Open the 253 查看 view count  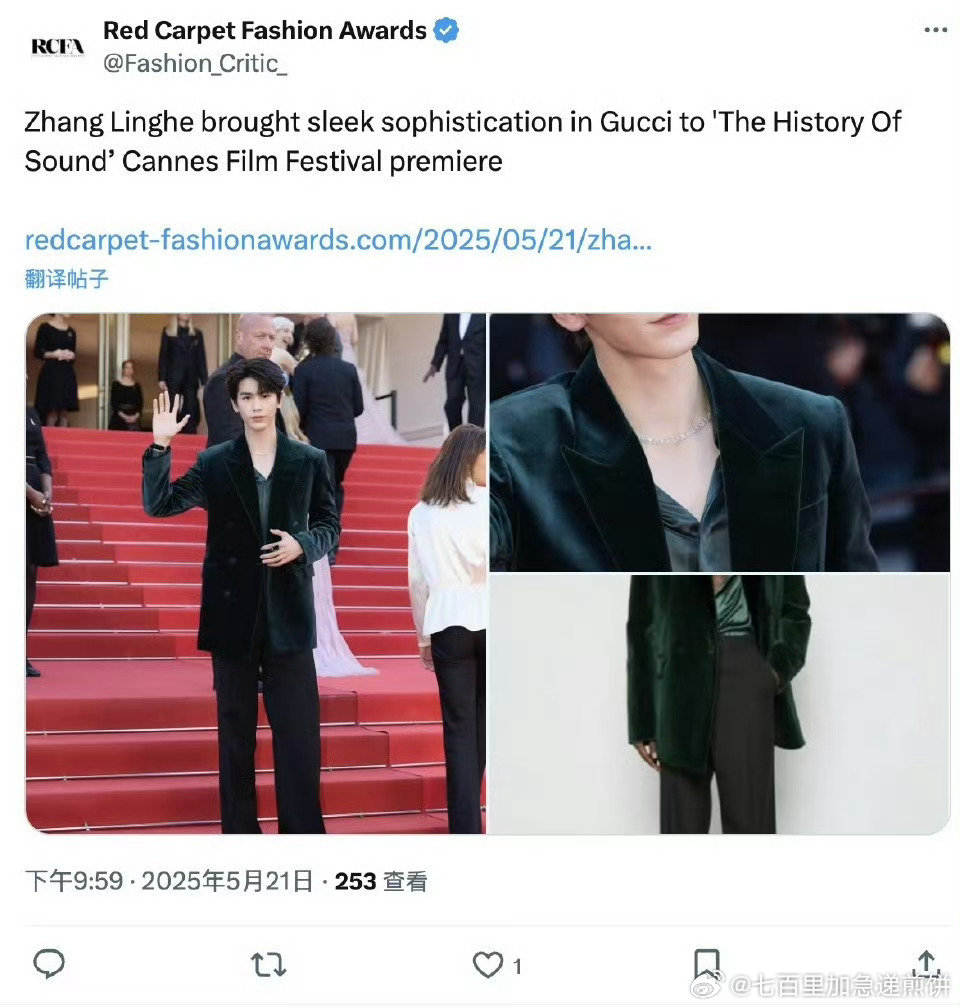[x=381, y=881]
